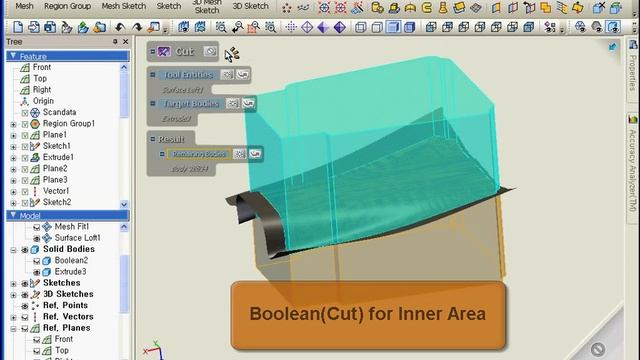Pin the Tree panel with pushpin icon
Screen dimensions: 640x360
(115, 42)
